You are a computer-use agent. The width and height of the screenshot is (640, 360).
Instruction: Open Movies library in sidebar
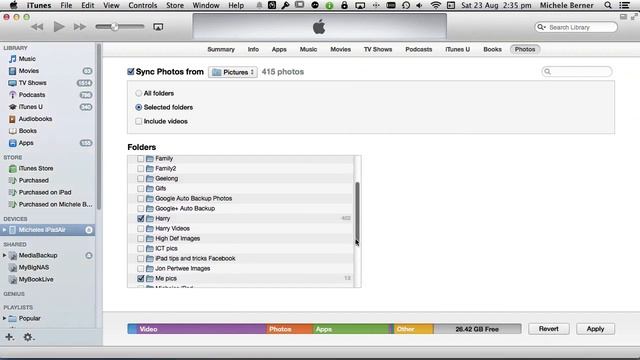(29, 71)
